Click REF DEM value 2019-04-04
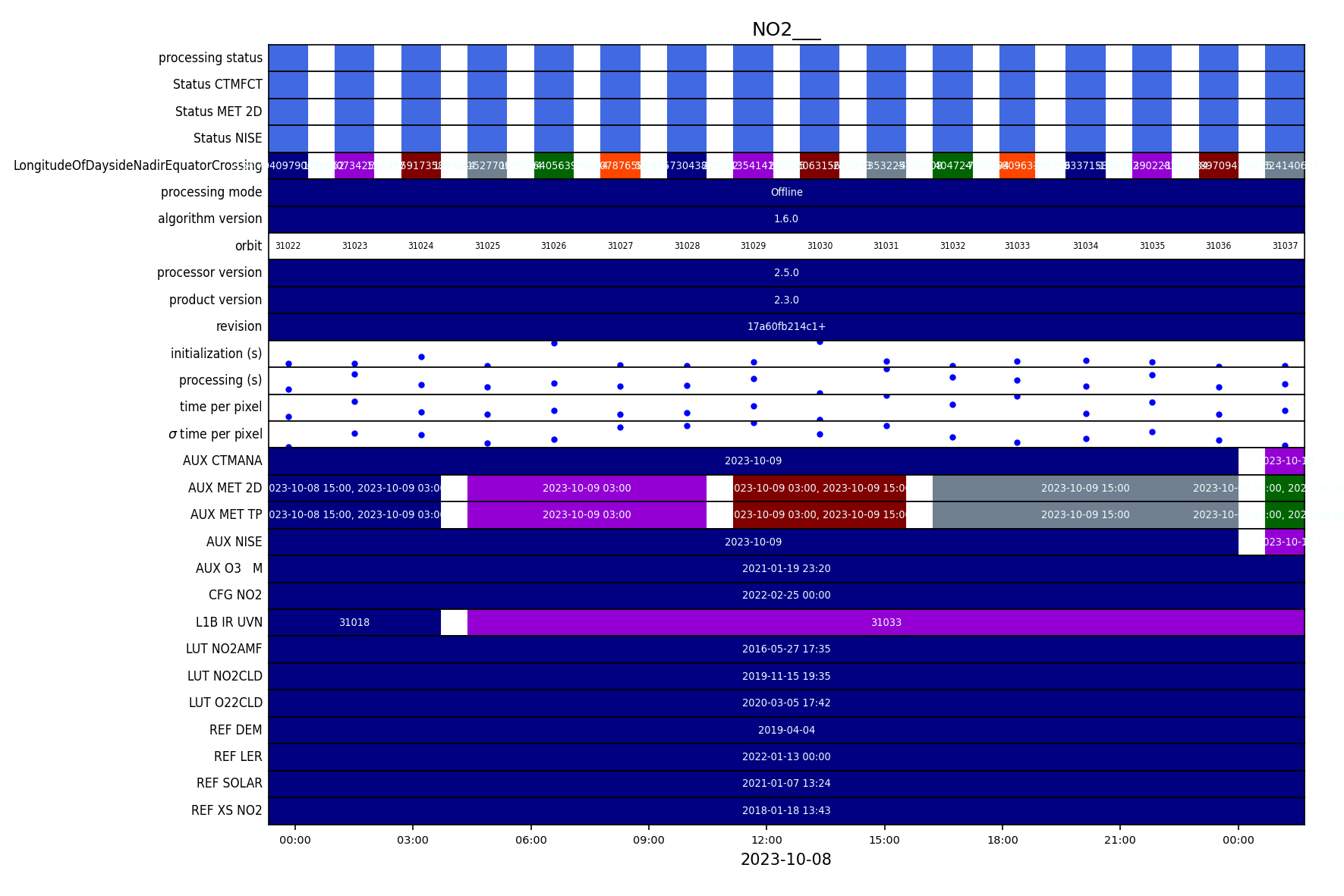This screenshot has height=896, width=1344. pyautogui.click(x=786, y=730)
